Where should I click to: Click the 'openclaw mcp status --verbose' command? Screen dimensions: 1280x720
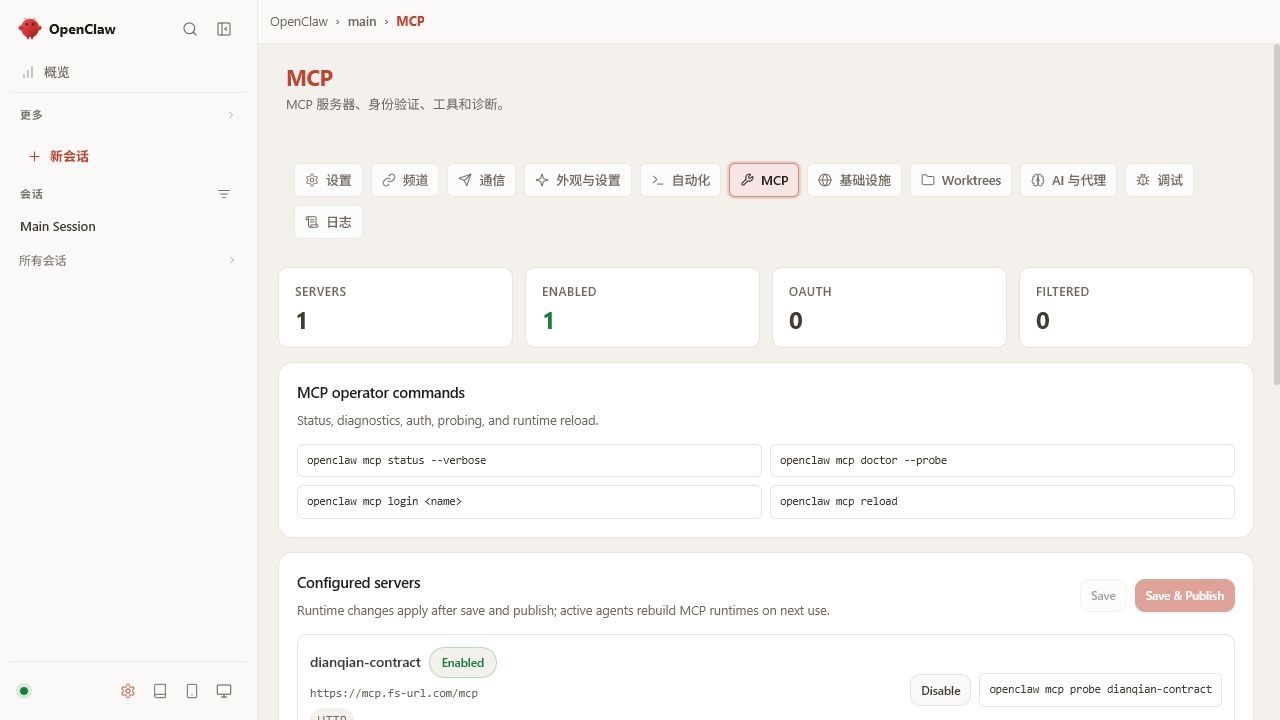[529, 460]
